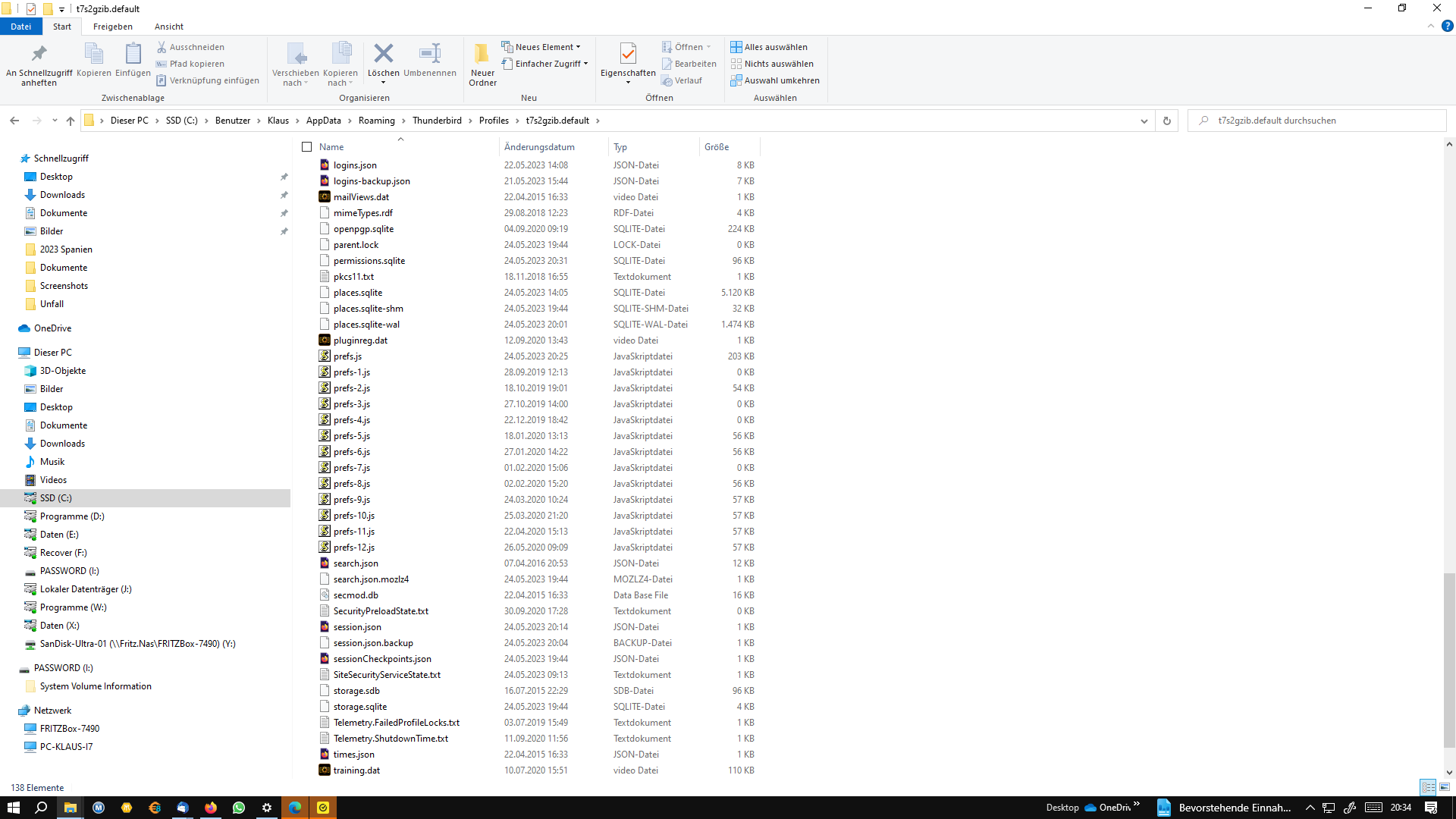The image size is (1456, 819).
Task: Switch to large thumbnails view icon
Action: coord(1445,787)
